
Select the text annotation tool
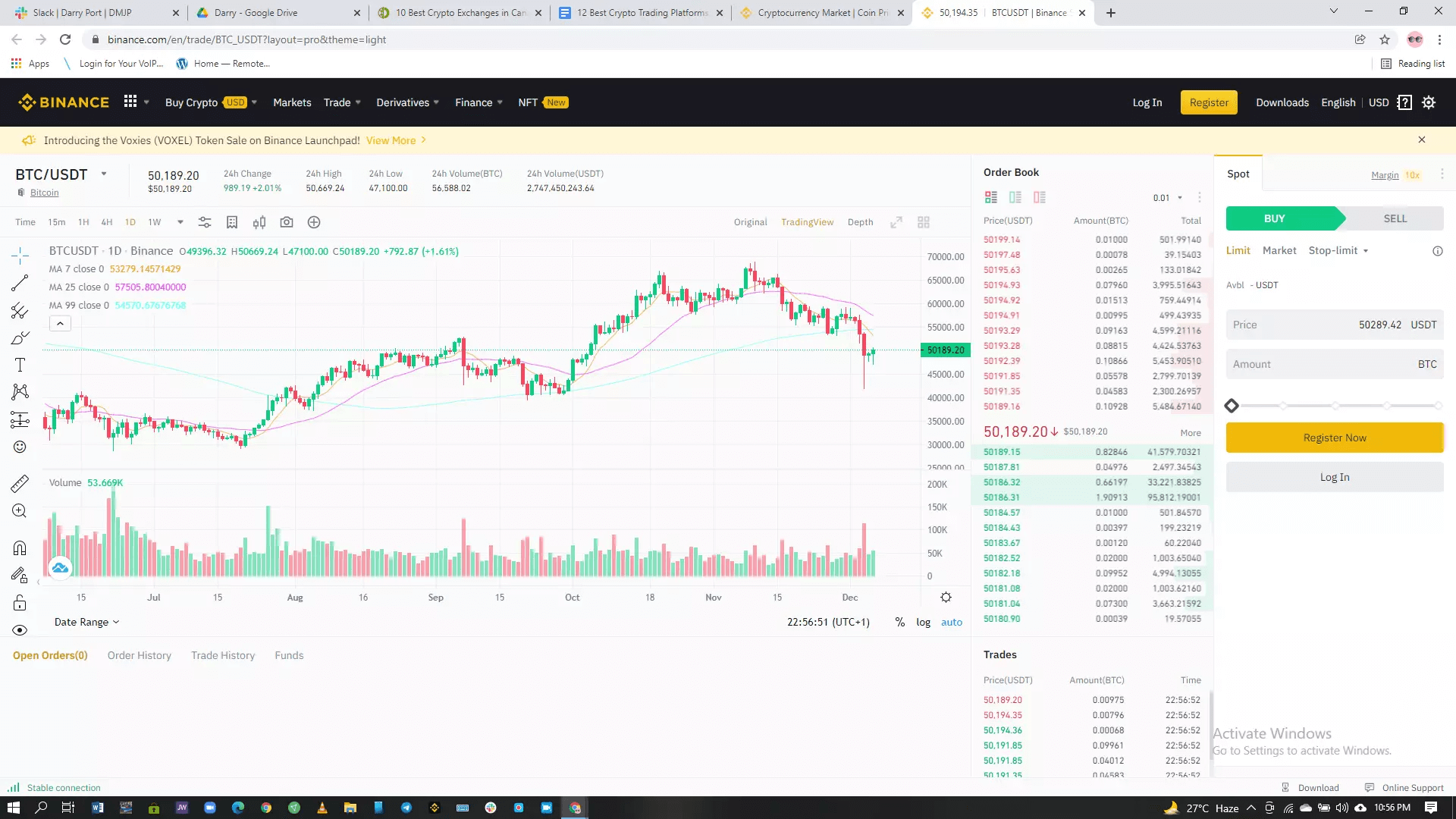pyautogui.click(x=20, y=365)
